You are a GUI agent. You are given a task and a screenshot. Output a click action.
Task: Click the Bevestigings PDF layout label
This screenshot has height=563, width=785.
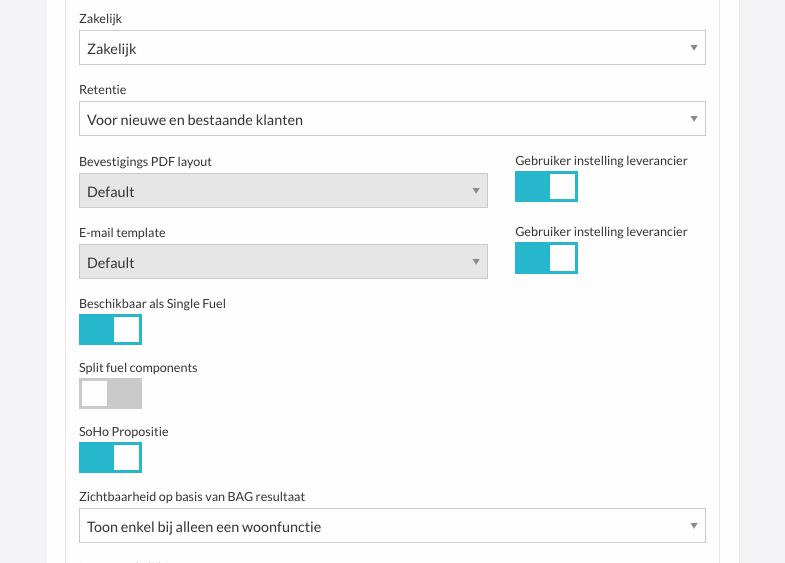(x=145, y=162)
